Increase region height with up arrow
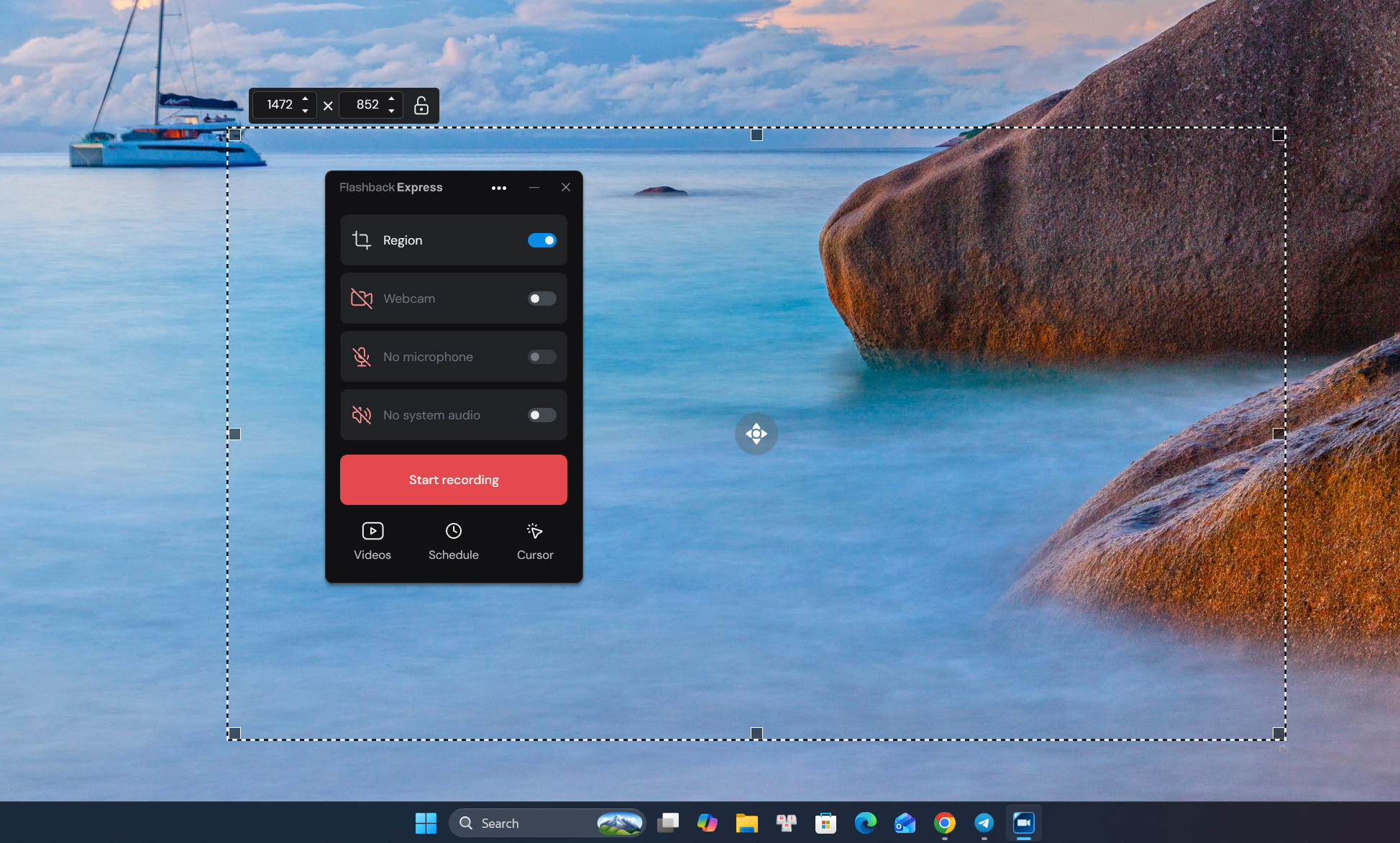This screenshot has width=1400, height=843. pos(392,99)
